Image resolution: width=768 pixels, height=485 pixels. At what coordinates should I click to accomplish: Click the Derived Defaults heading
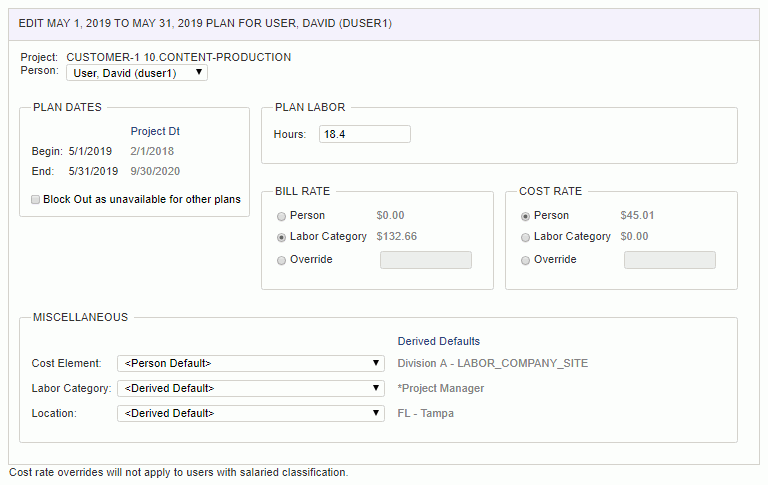[438, 341]
